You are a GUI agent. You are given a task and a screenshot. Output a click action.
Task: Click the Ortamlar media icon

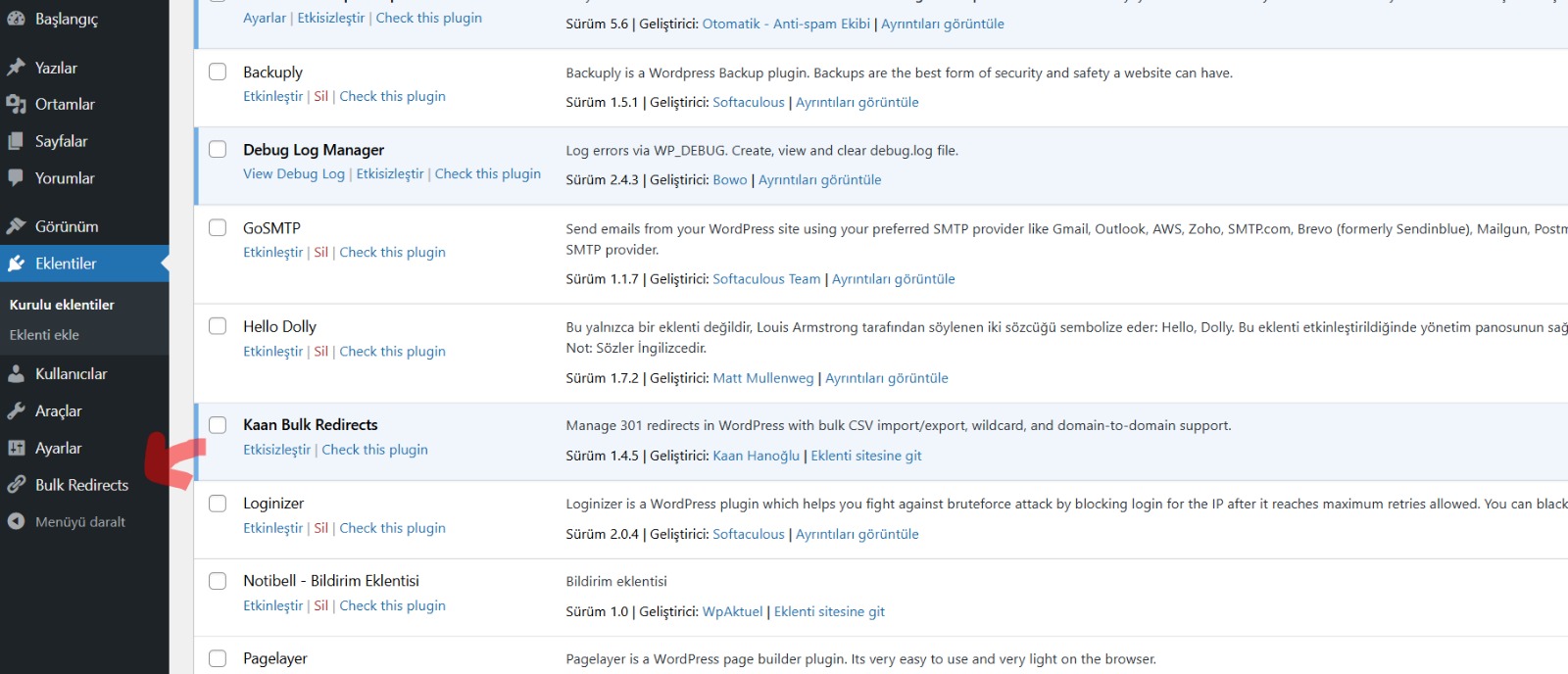pyautogui.click(x=16, y=104)
